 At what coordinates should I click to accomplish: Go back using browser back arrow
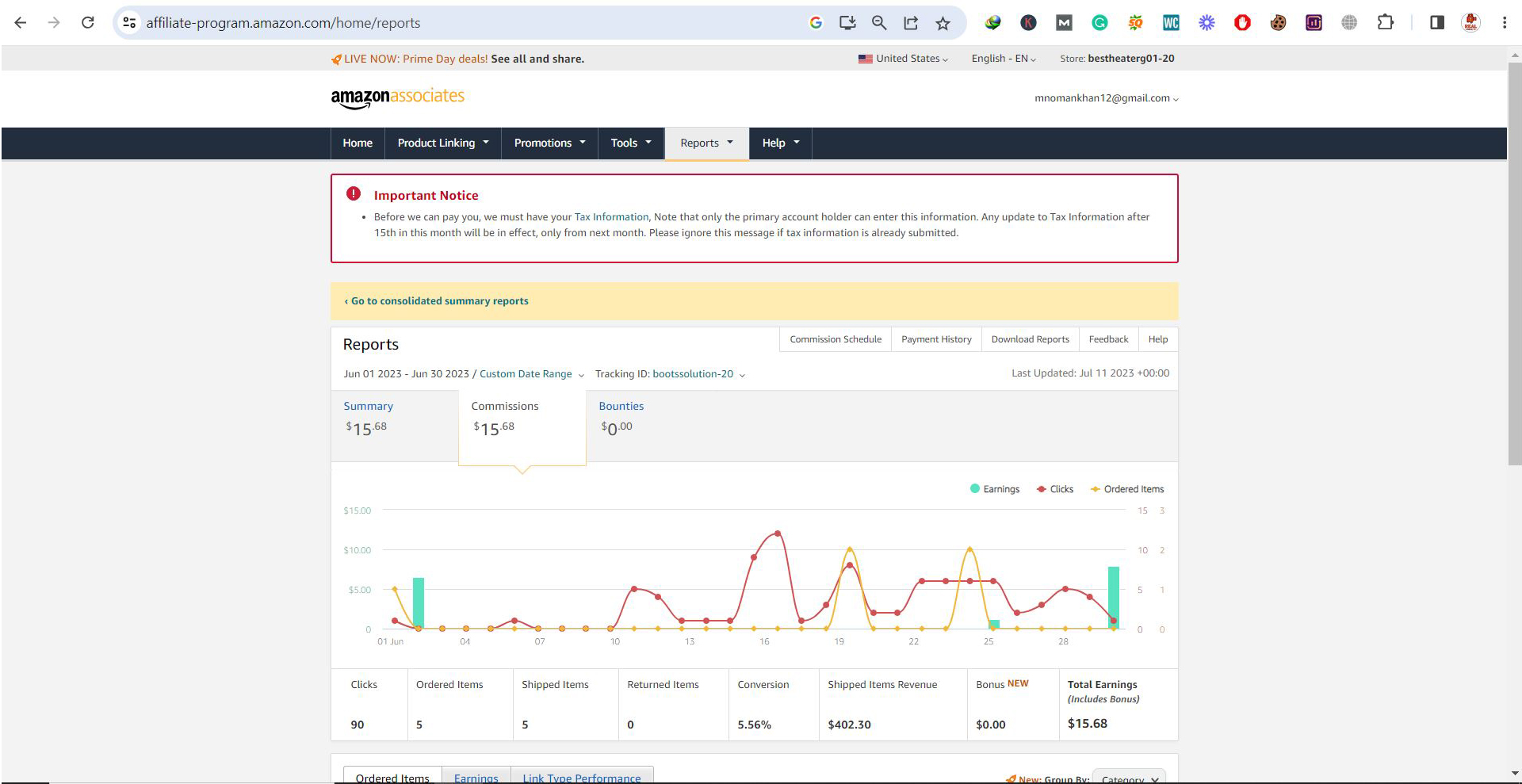coord(21,23)
